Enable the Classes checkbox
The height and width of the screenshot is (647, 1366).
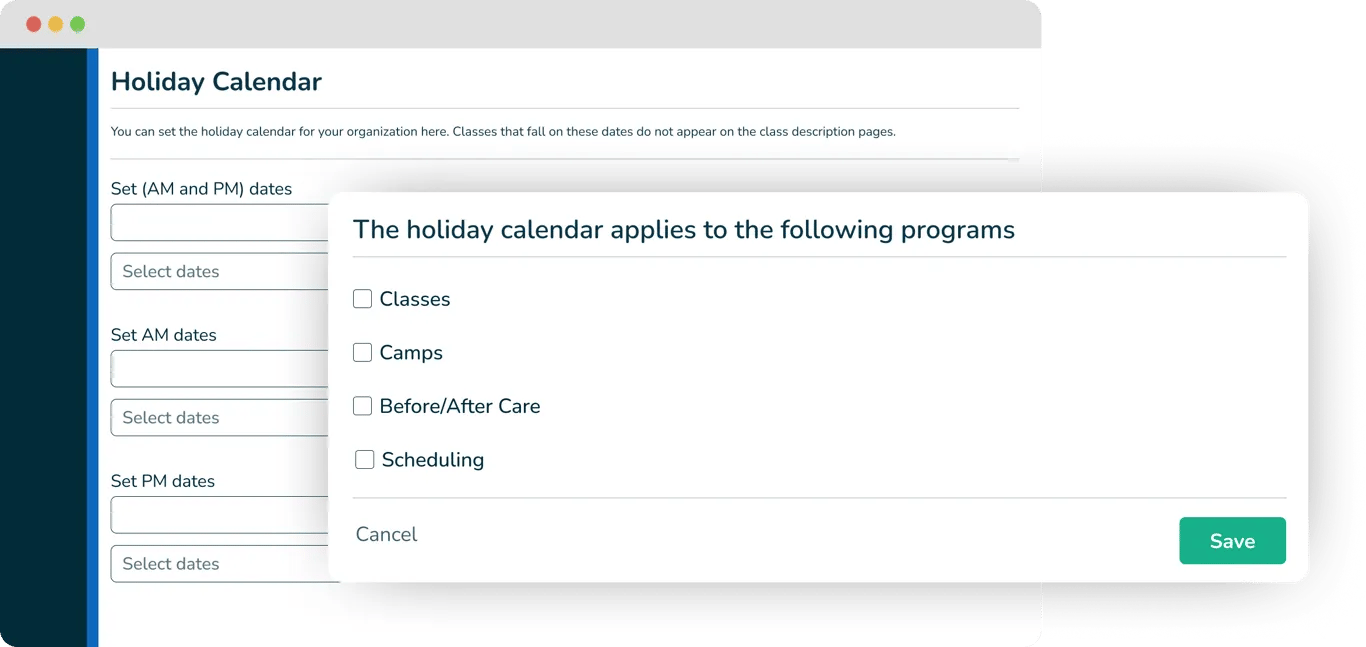(362, 299)
